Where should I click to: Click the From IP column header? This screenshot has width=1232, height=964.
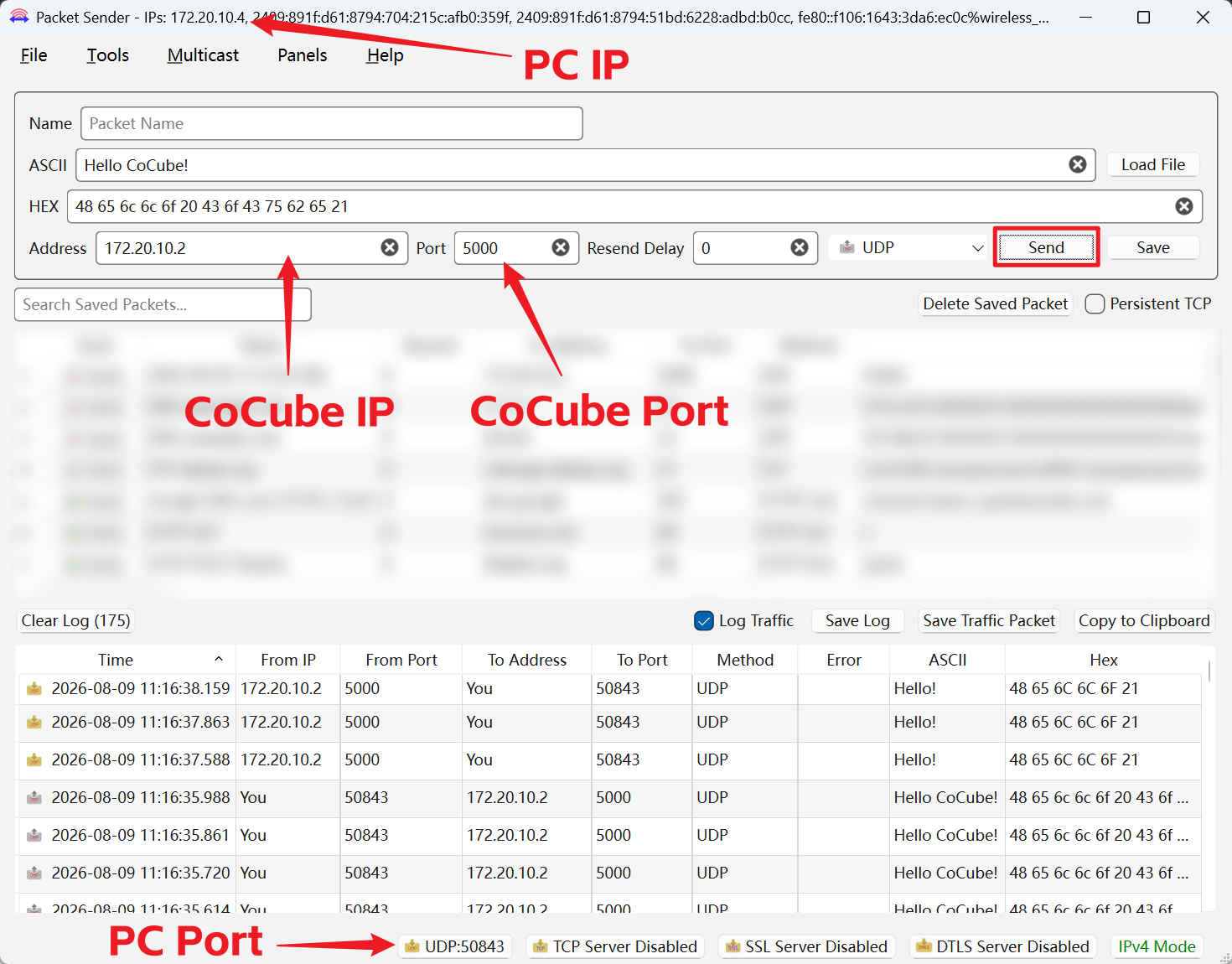[288, 660]
